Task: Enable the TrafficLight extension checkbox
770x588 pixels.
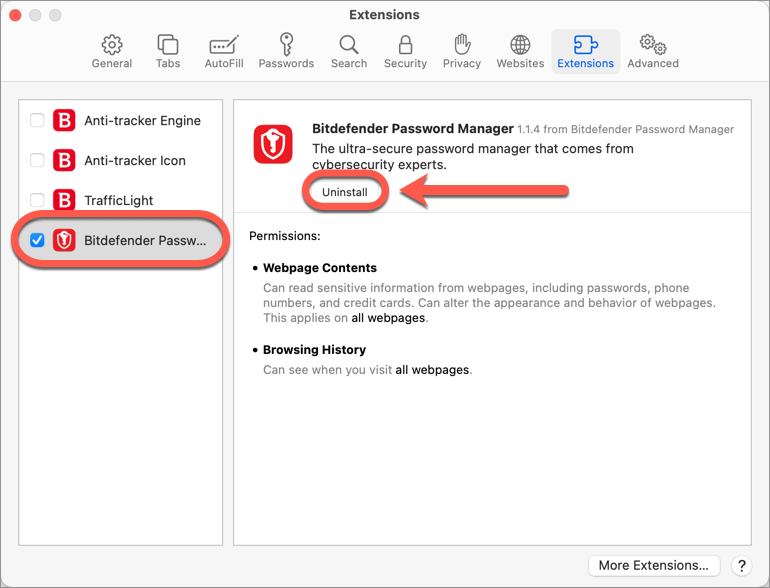Action: 37,200
